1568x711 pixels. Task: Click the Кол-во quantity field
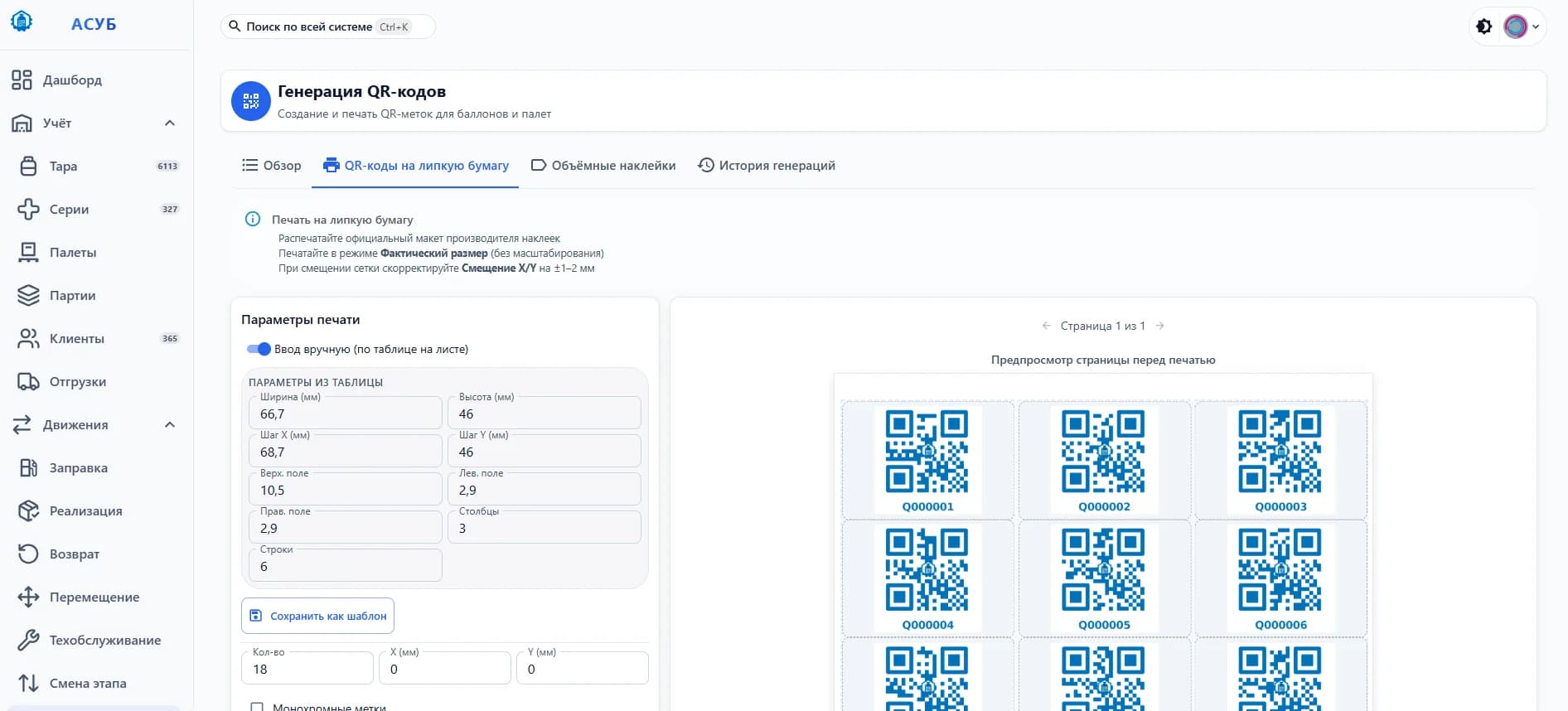[307, 668]
